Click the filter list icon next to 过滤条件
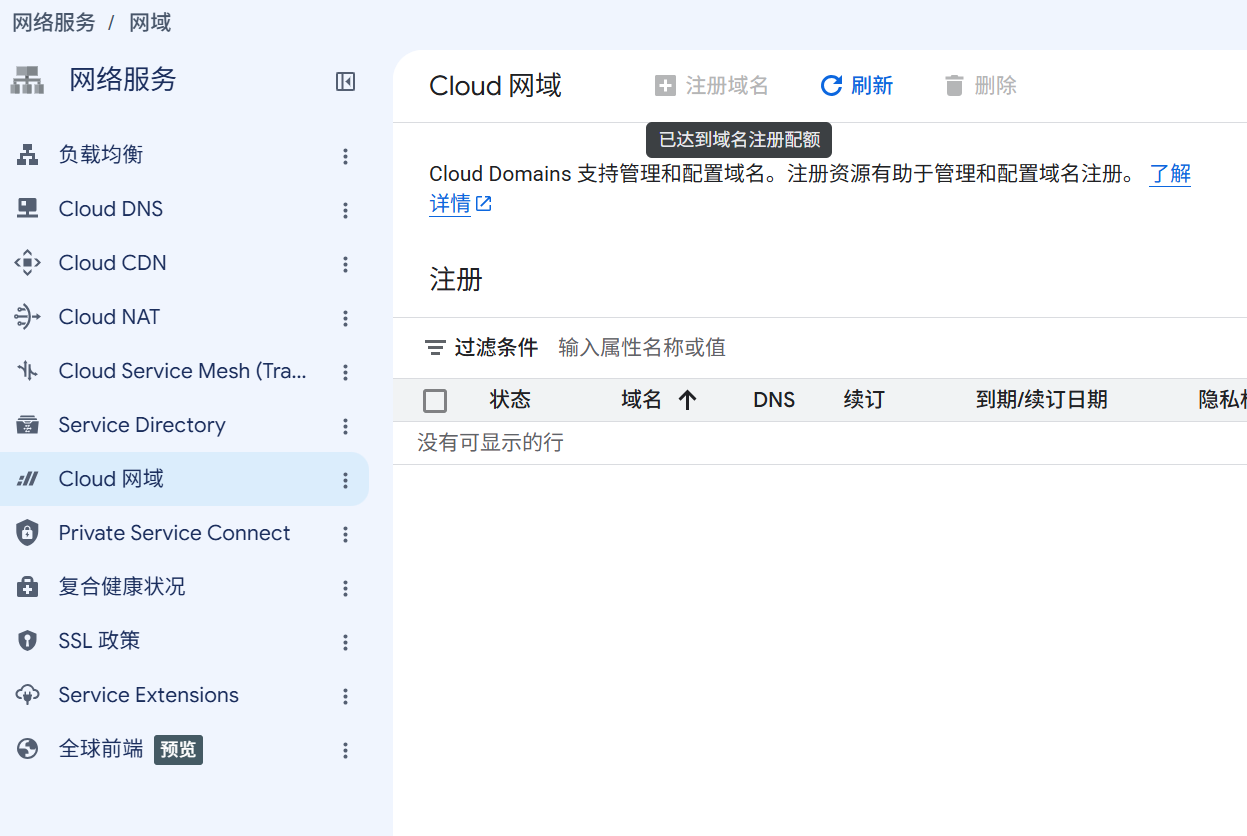This screenshot has width=1247, height=836. [435, 348]
